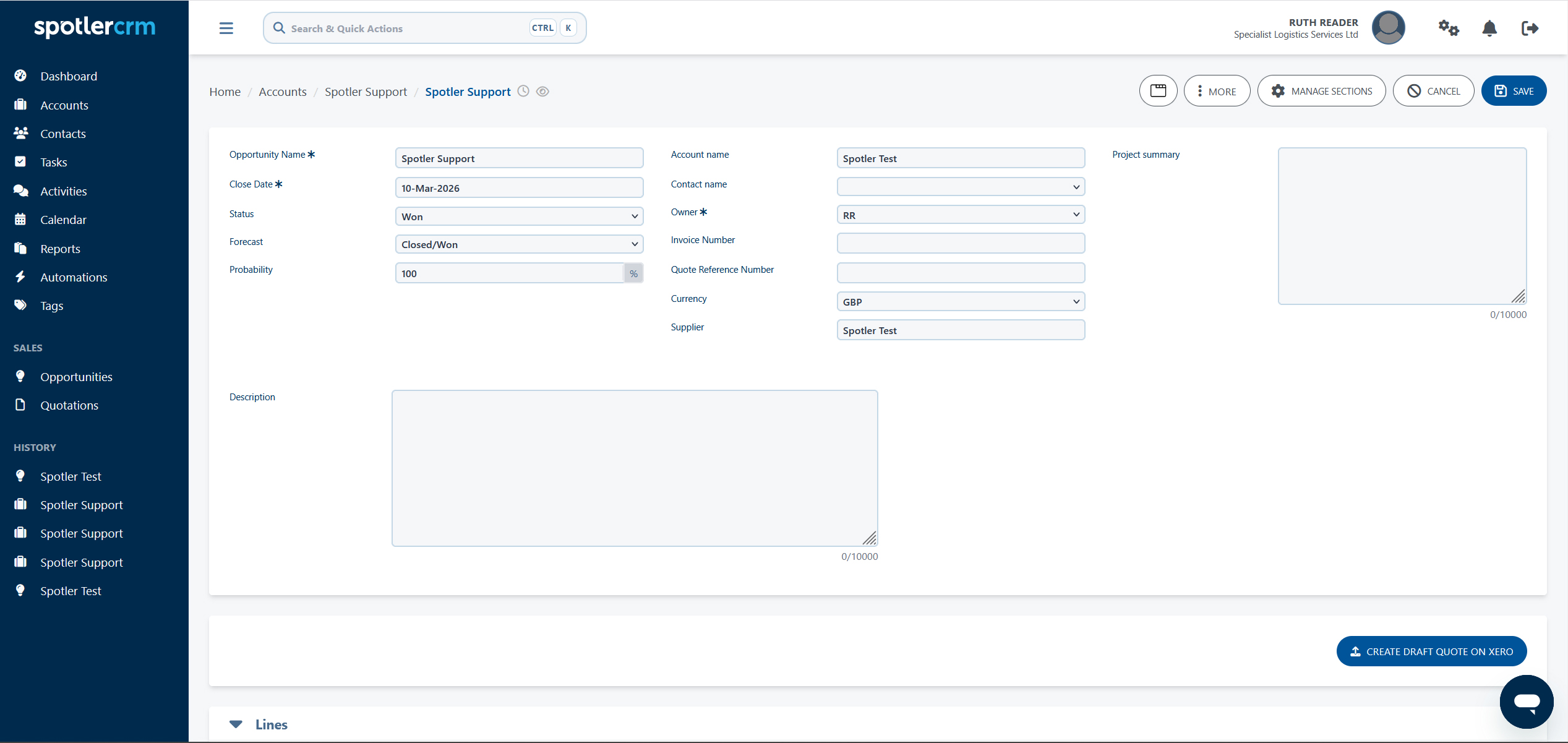The height and width of the screenshot is (743, 1568).
Task: Click the current Spotler Support breadcrumb title
Action: [x=468, y=92]
